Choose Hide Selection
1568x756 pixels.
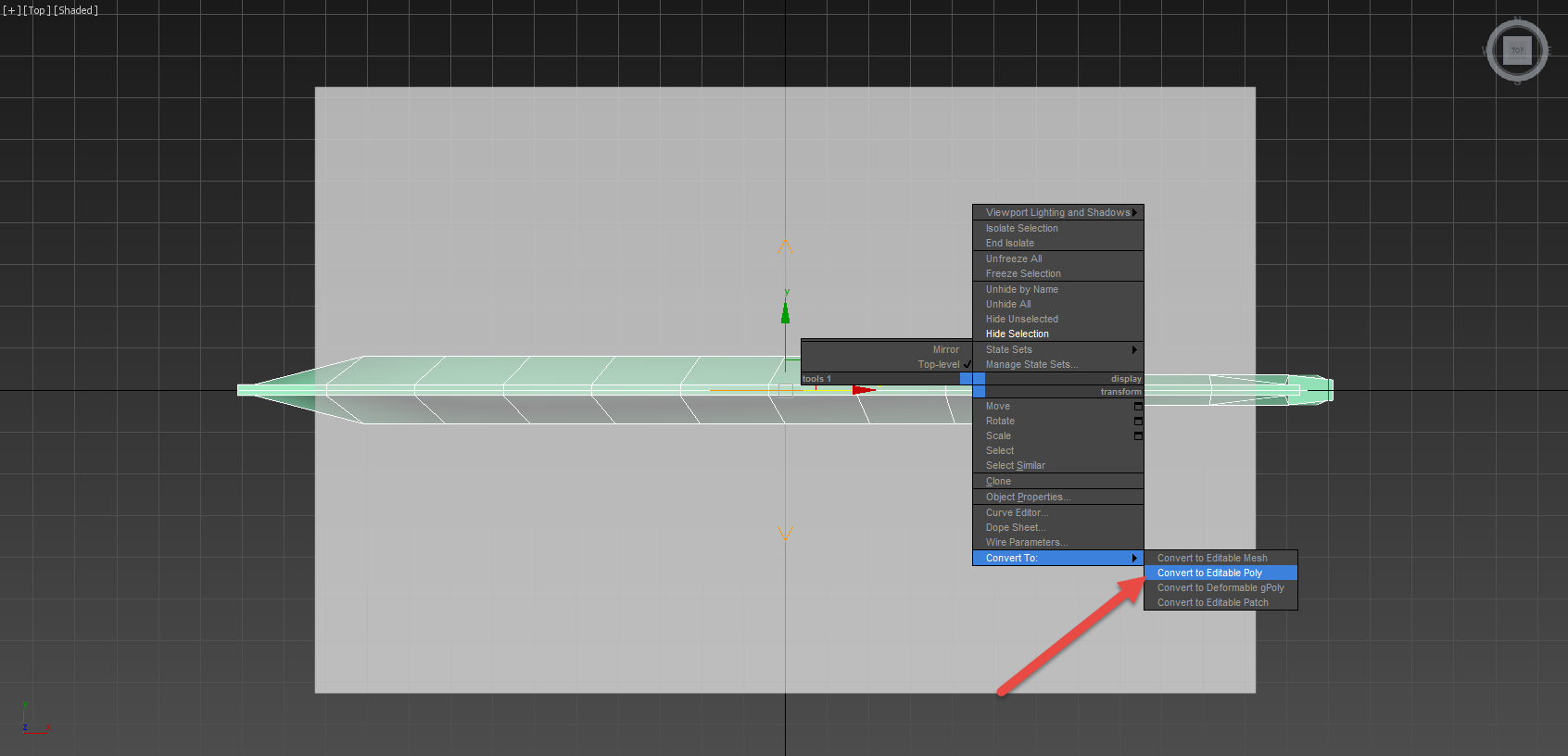click(x=1058, y=334)
